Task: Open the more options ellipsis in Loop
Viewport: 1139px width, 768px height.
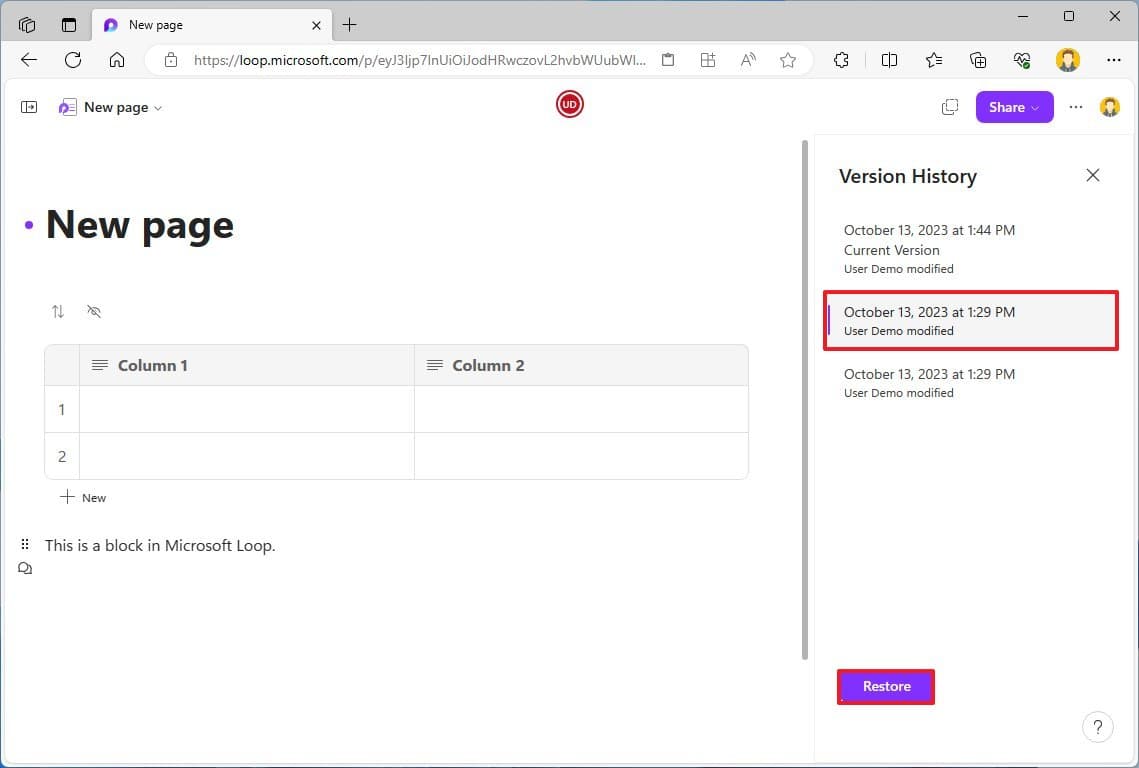Action: 1076,107
